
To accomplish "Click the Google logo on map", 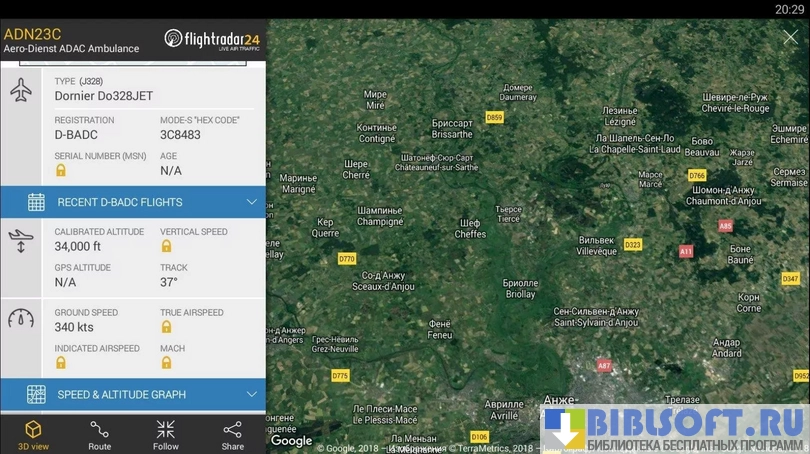I will click(x=291, y=441).
